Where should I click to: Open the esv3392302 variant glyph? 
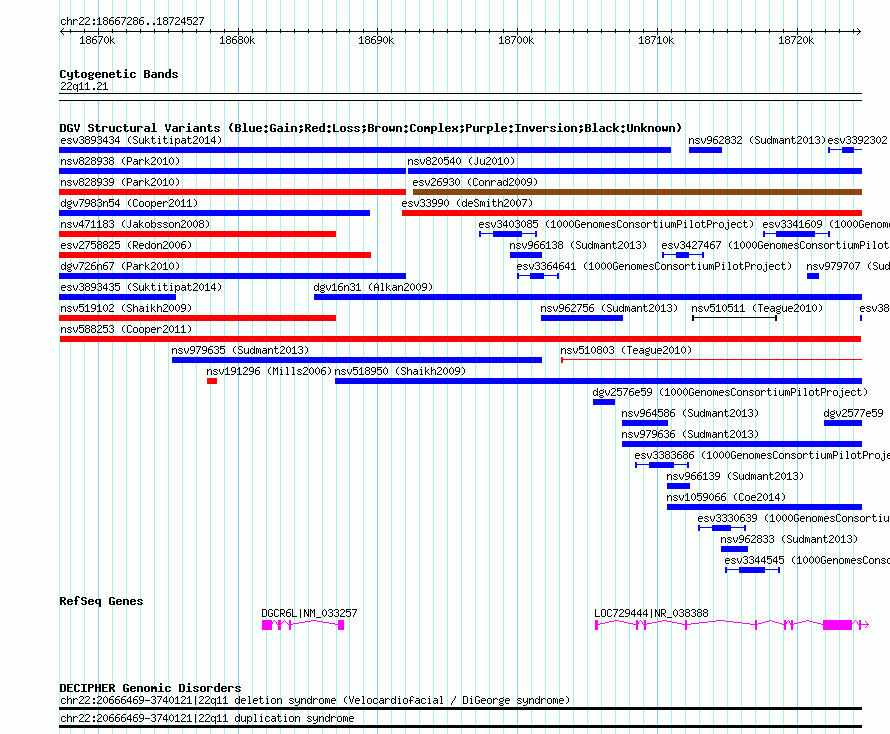pos(845,150)
